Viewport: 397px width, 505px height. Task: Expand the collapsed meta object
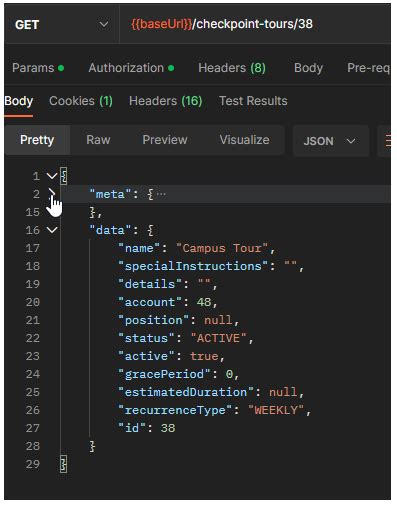52,192
